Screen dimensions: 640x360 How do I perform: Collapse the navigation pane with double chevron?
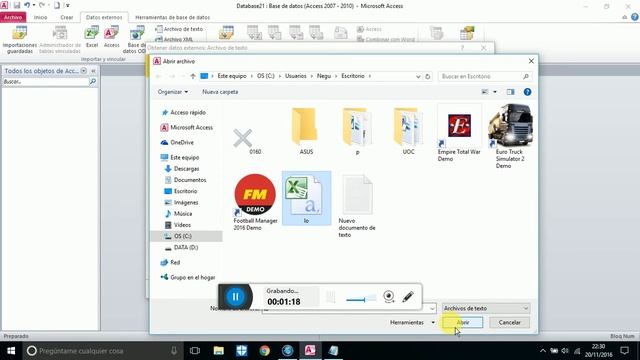(93, 71)
